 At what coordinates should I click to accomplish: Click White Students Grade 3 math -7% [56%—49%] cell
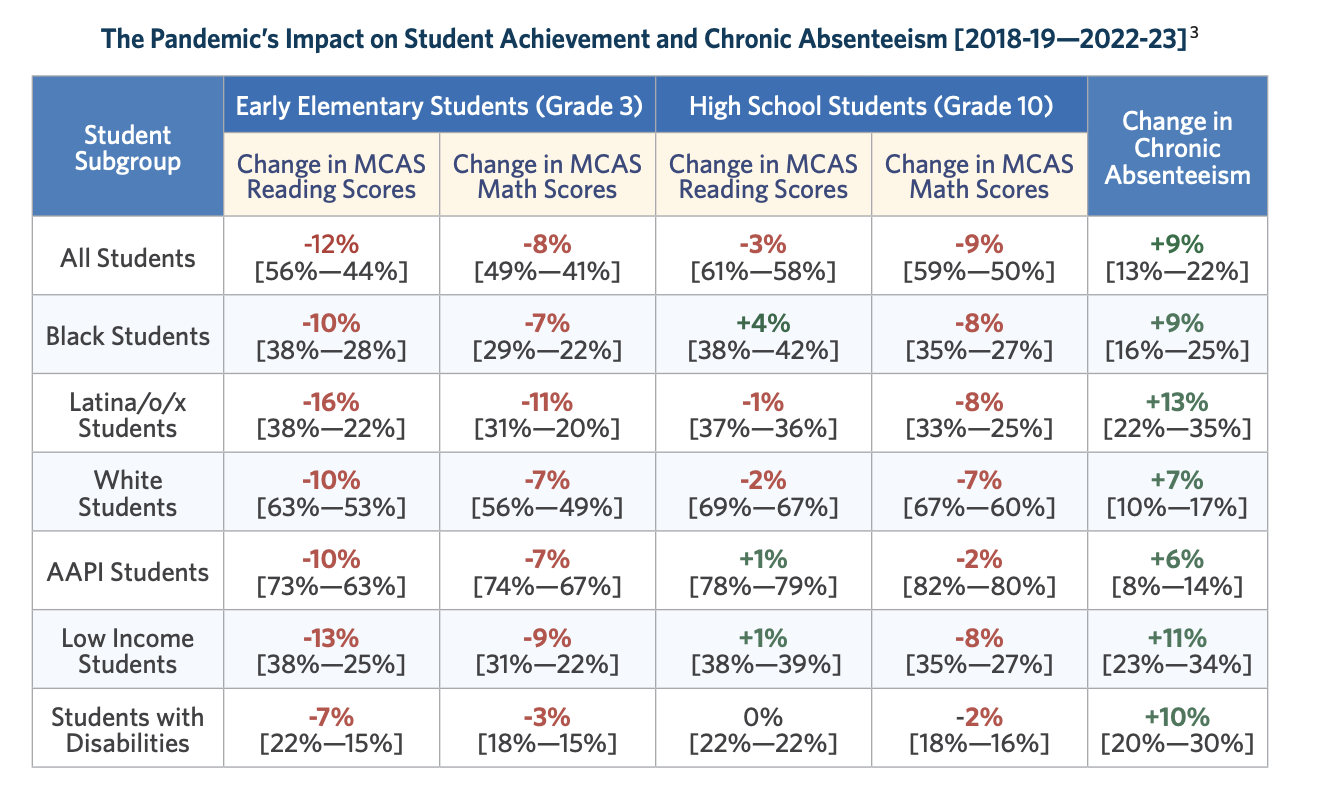pos(548,492)
